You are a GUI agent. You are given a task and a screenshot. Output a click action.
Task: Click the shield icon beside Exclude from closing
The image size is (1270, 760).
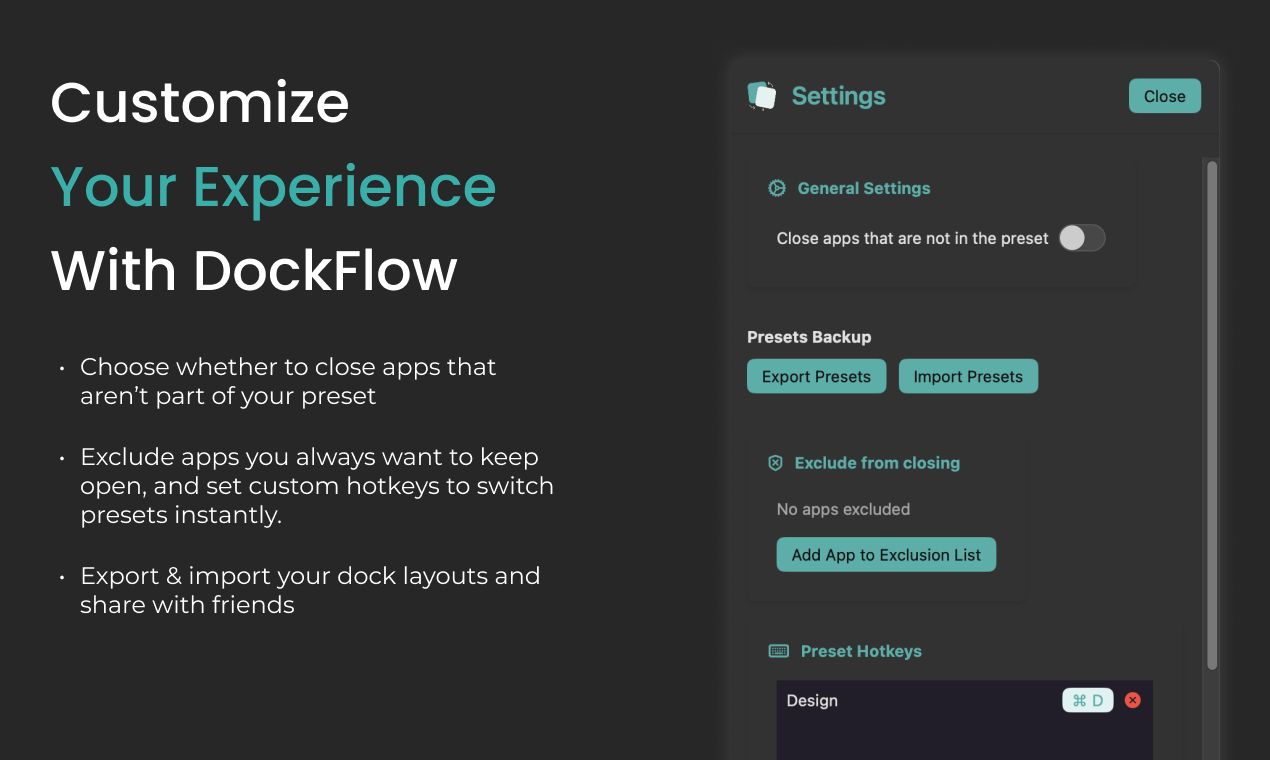(x=775, y=463)
